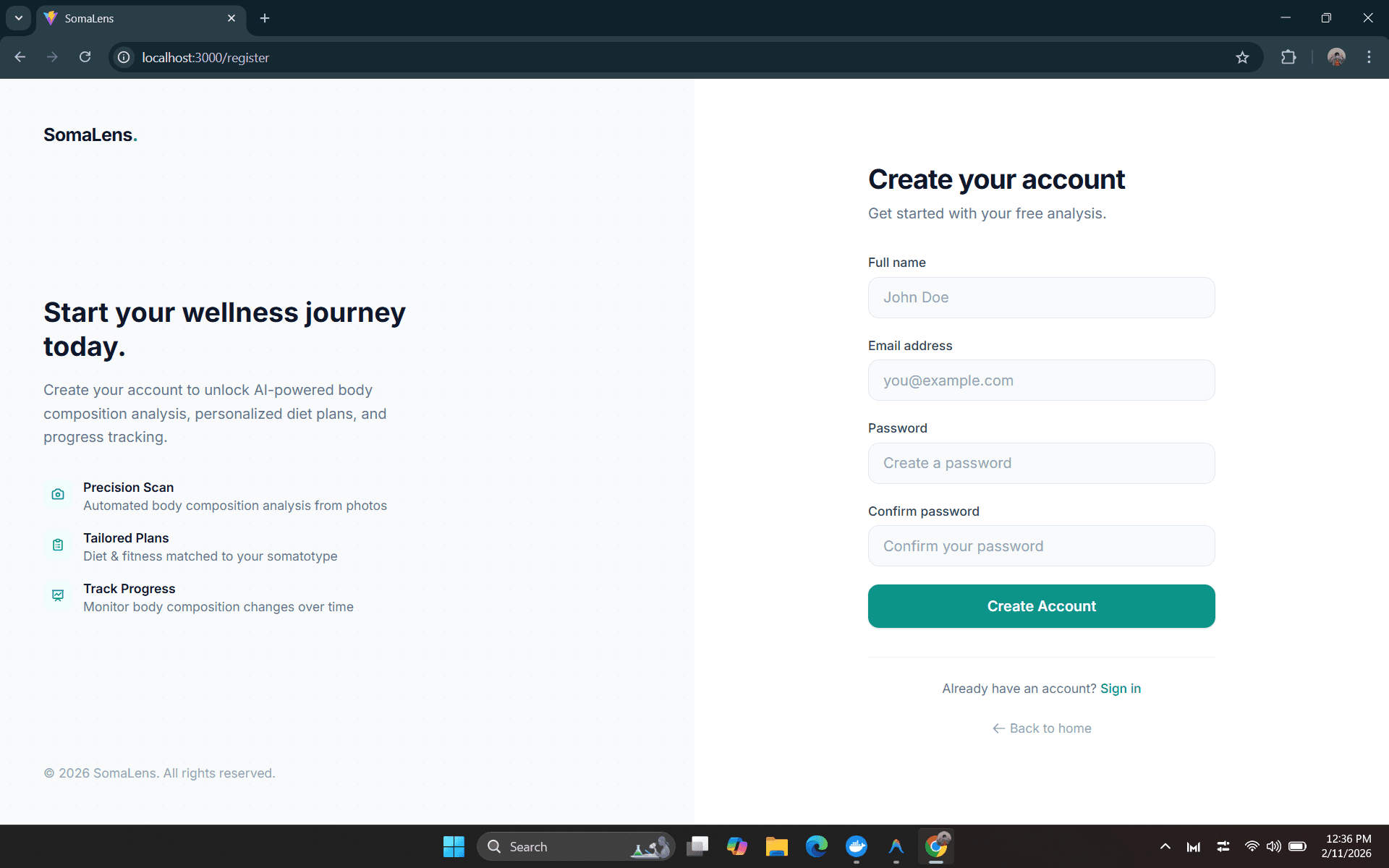The height and width of the screenshot is (868, 1389).
Task: Expand the tab search dropdown arrow
Action: (x=19, y=18)
